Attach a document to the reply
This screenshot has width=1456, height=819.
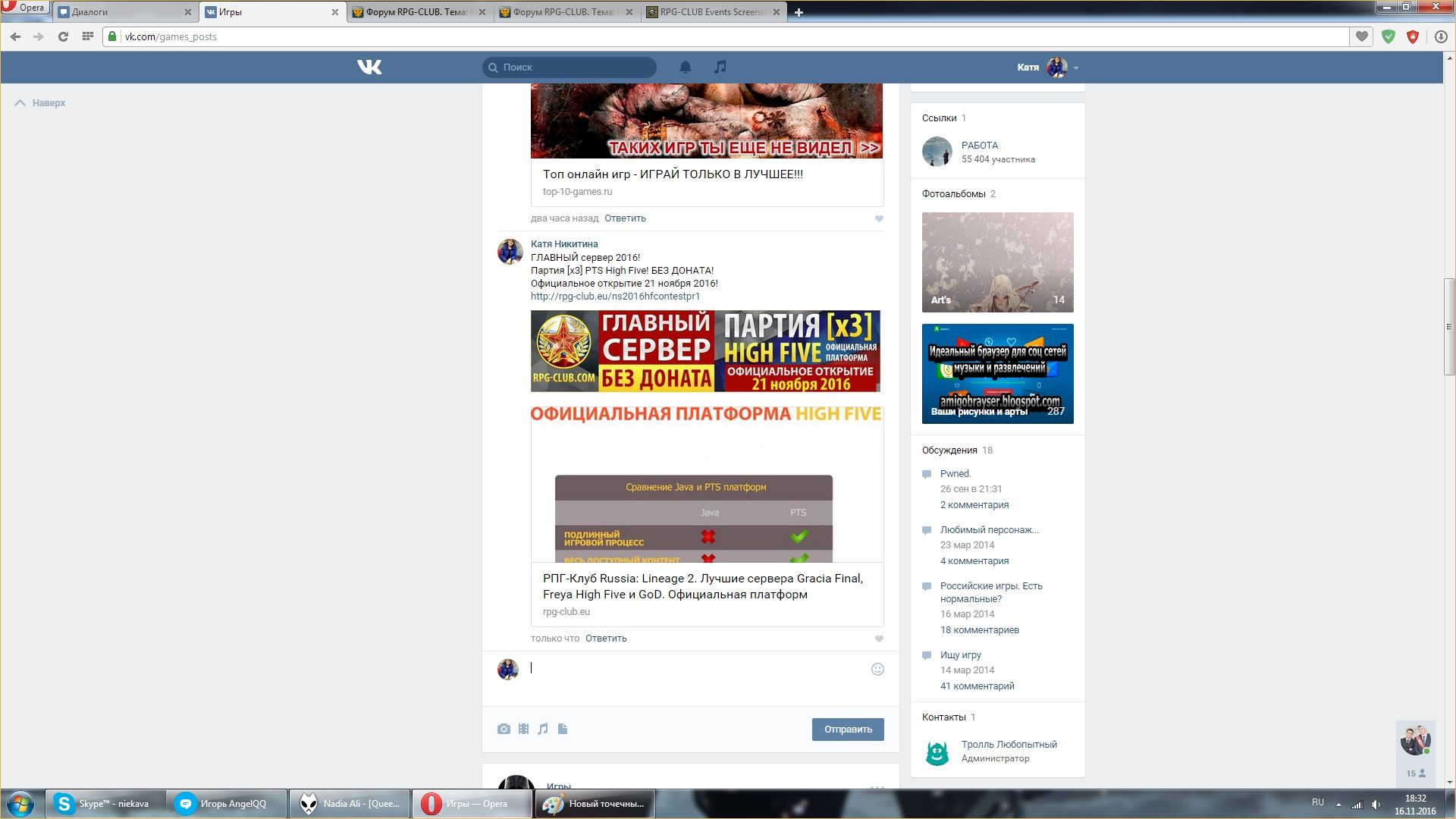click(563, 729)
